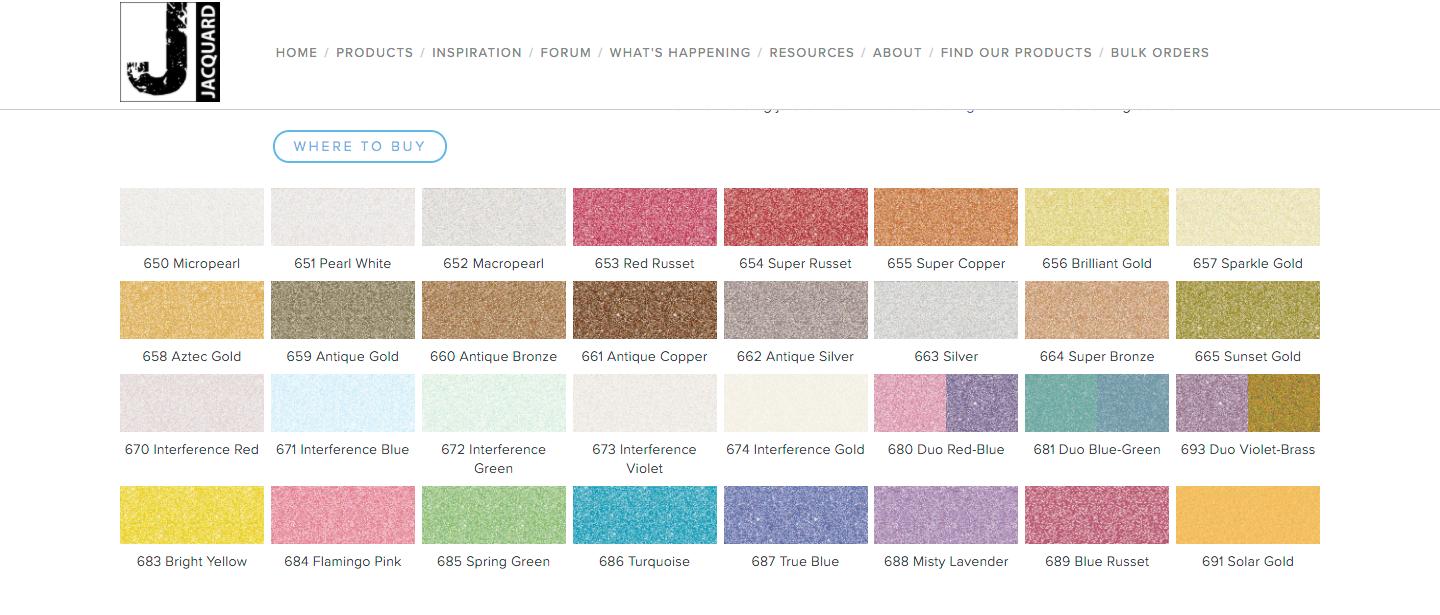Click the 671 Interference Blue label

pyautogui.click(x=343, y=450)
